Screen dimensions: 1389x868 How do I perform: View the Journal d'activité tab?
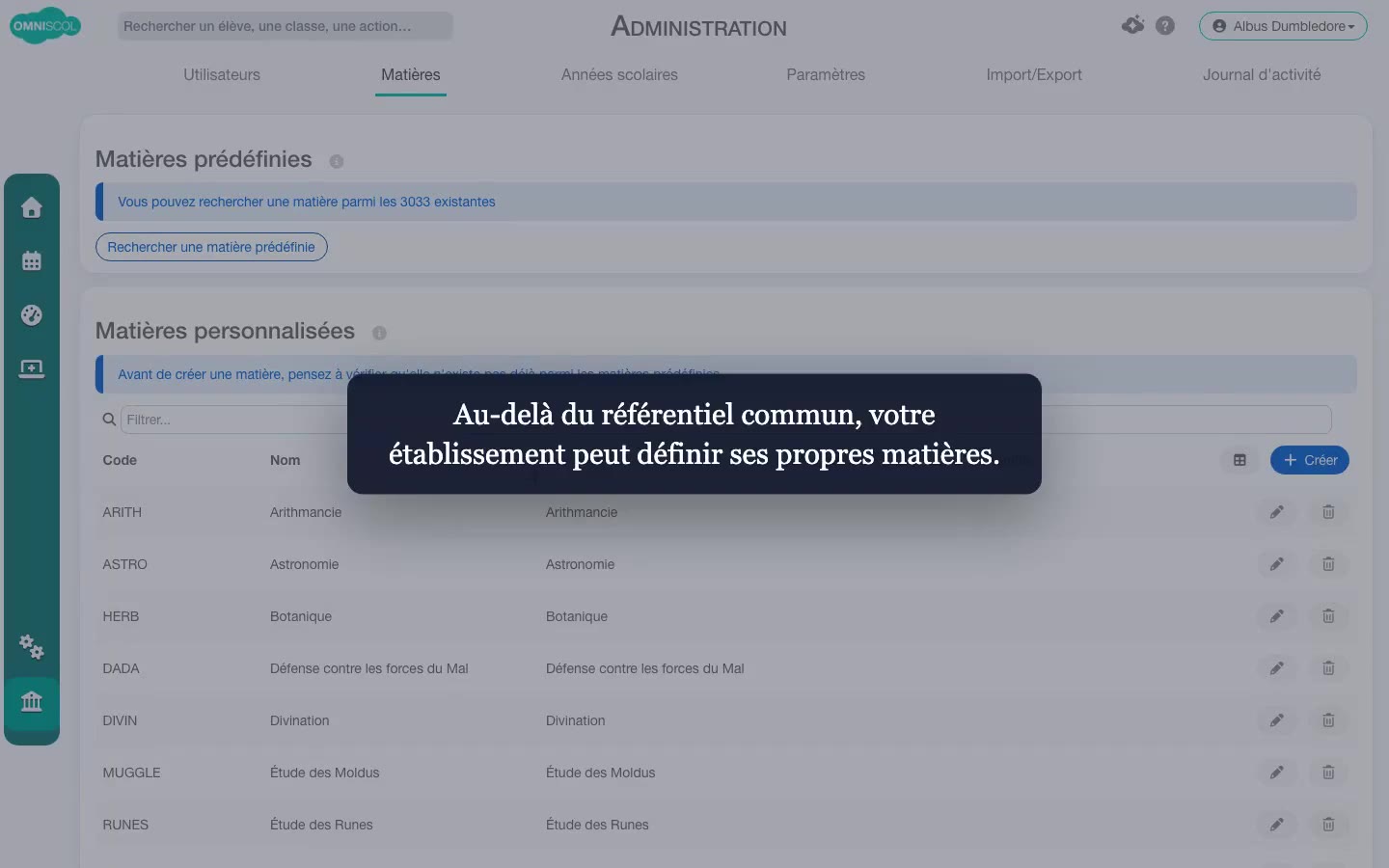1262,75
